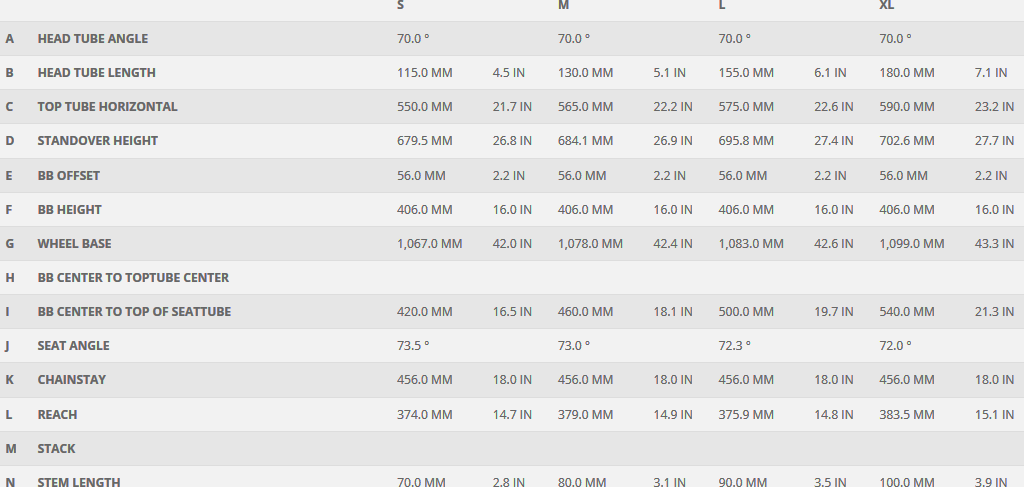Select the S size column header

pos(401,6)
